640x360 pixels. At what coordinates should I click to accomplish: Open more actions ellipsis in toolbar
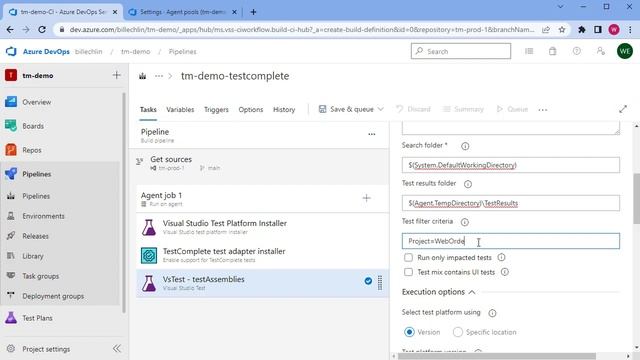pos(542,109)
